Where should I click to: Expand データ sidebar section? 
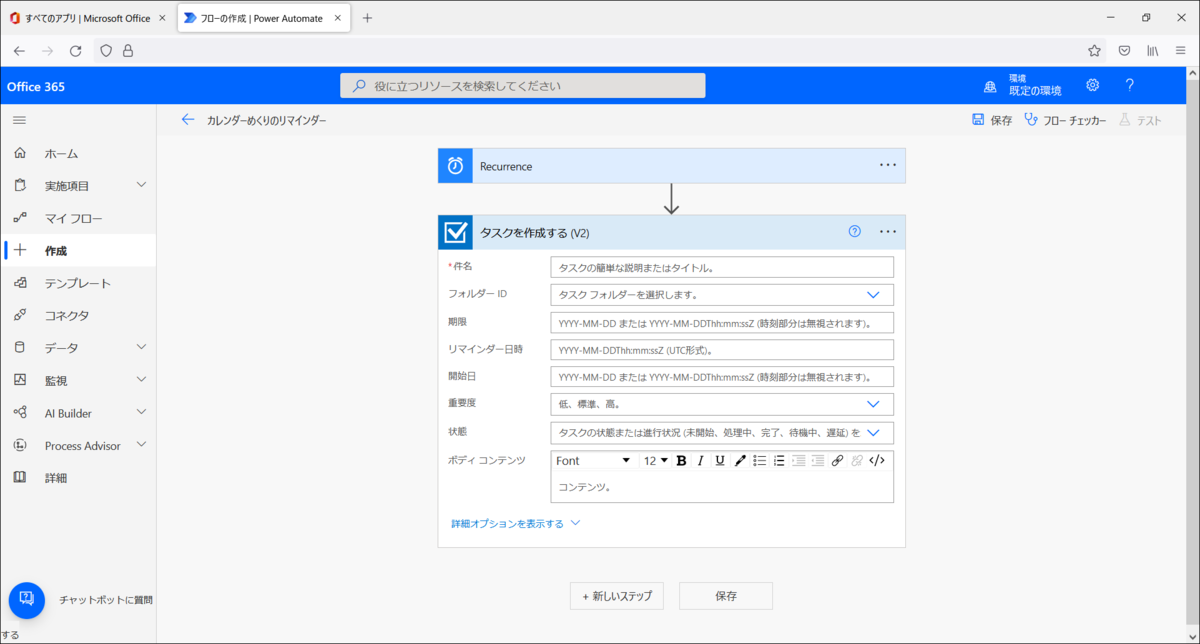pyautogui.click(x=141, y=347)
